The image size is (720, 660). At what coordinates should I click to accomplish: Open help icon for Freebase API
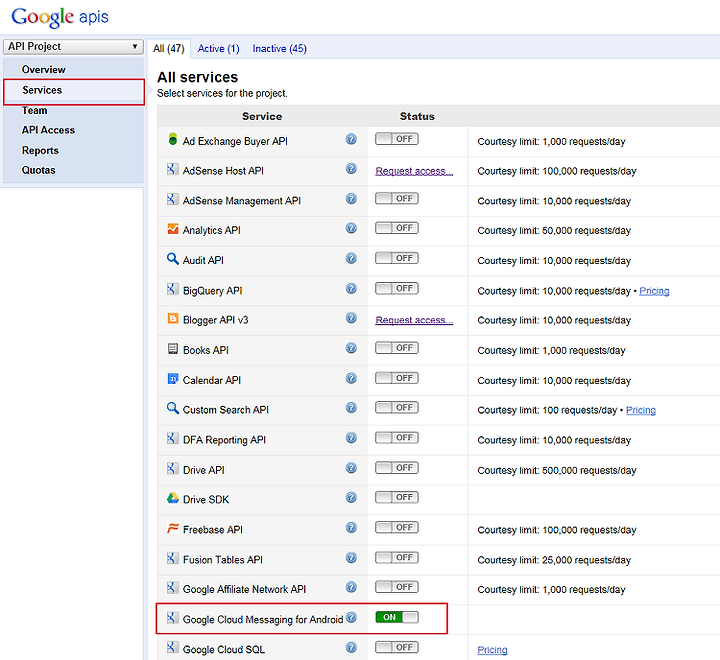(351, 527)
